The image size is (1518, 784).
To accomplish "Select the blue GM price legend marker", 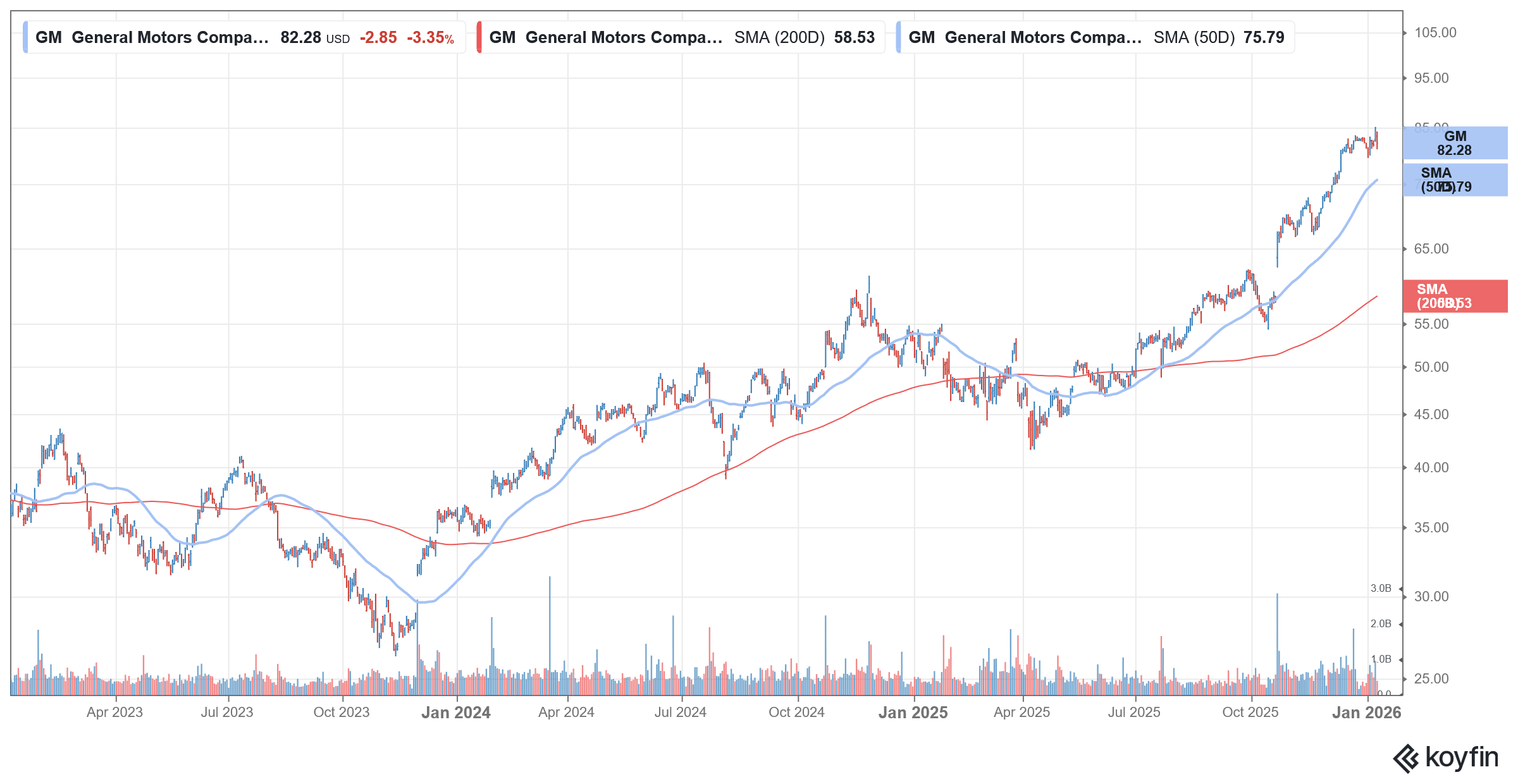I will coord(25,37).
